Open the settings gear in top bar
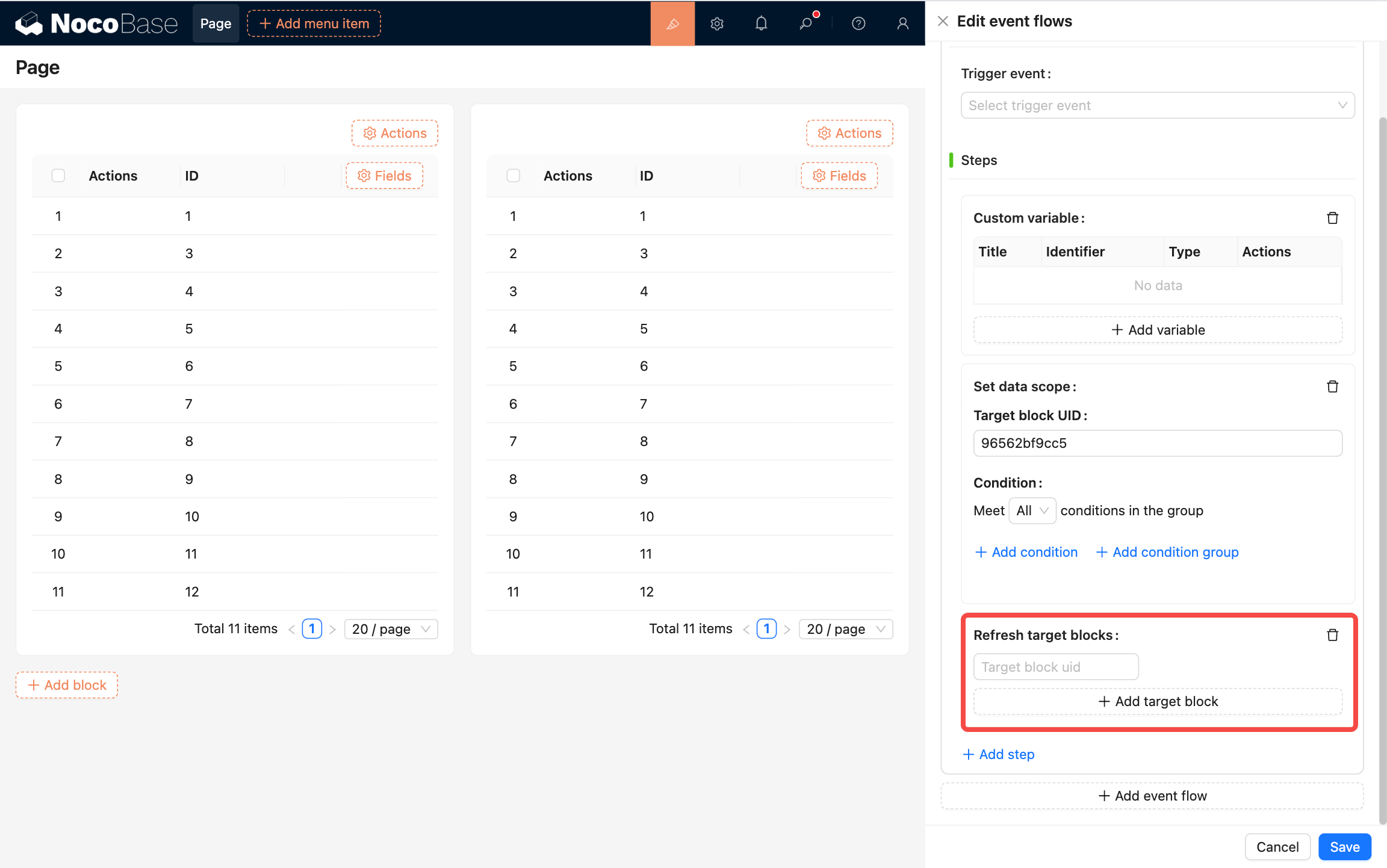Image resolution: width=1387 pixels, height=868 pixels. click(716, 23)
